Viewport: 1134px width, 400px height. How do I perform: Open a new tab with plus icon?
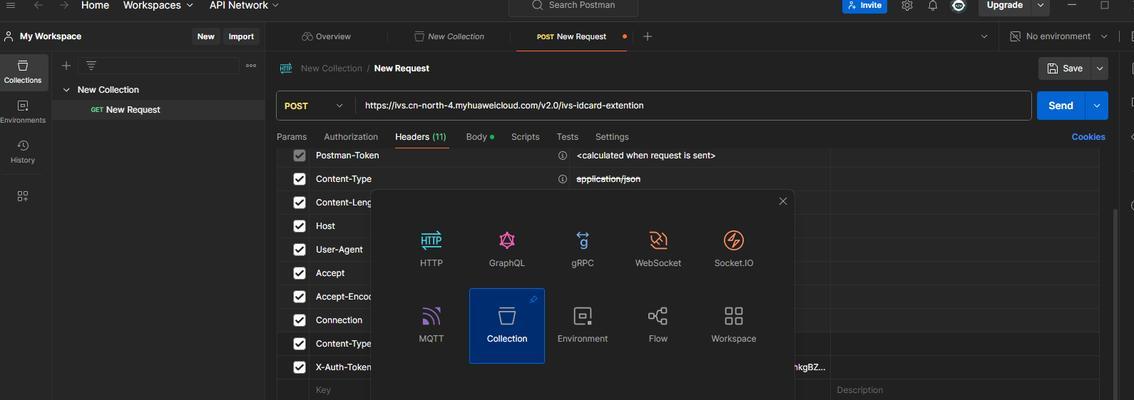pos(647,36)
